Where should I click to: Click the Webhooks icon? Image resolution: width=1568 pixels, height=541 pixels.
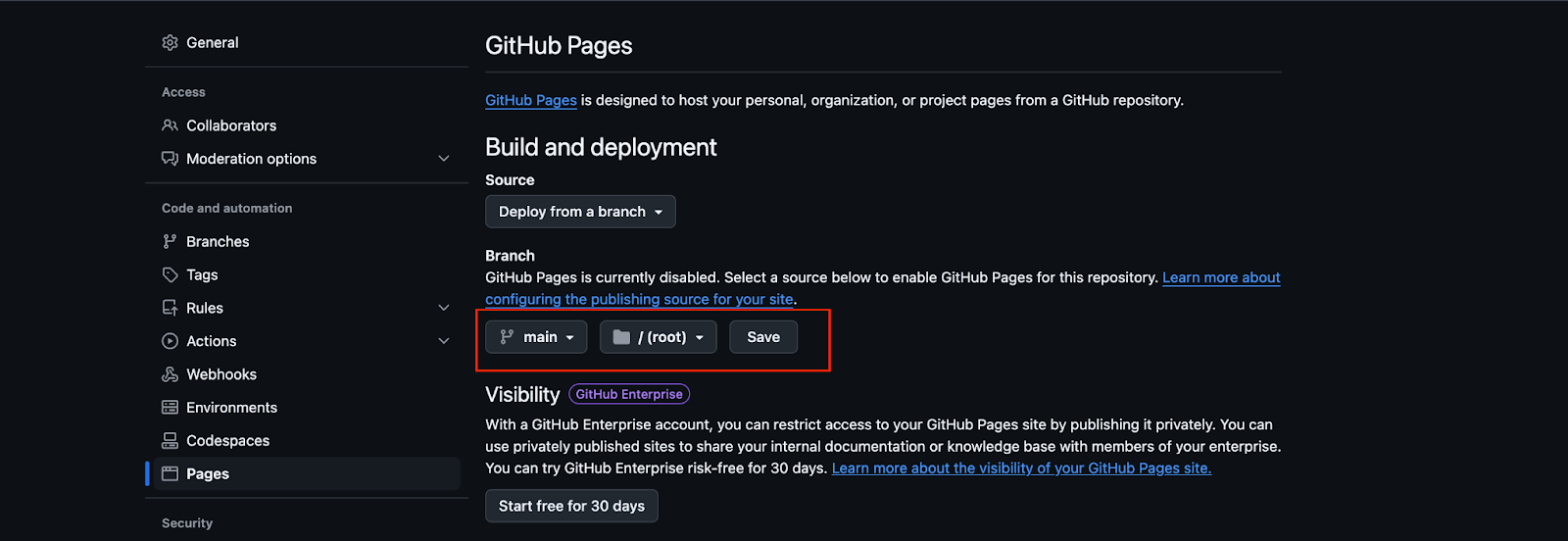170,374
